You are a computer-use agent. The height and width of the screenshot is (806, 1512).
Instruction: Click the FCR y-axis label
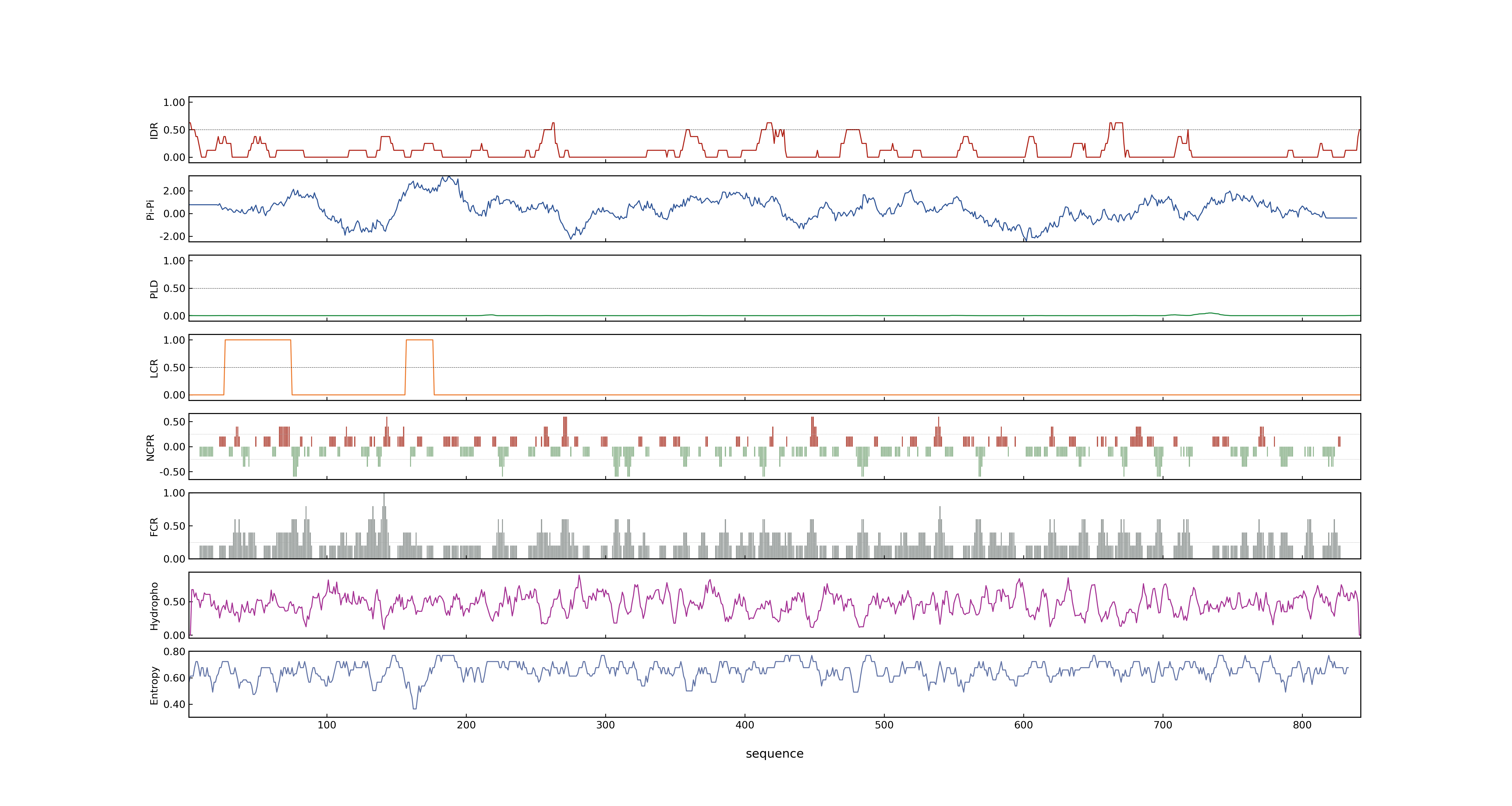[154, 527]
